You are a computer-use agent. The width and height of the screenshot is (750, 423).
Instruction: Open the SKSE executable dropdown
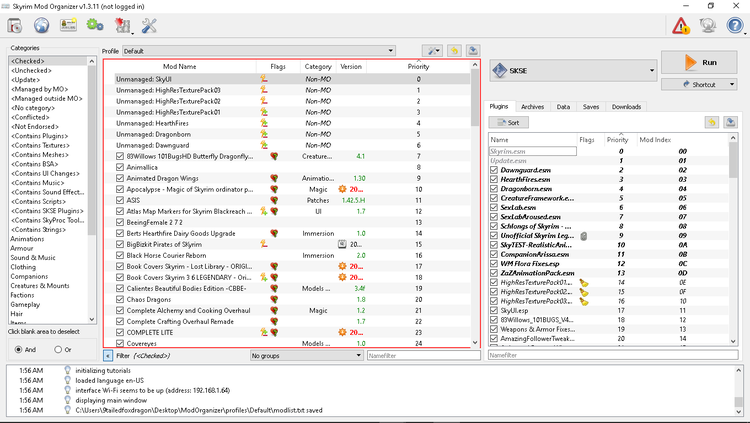tap(574, 70)
